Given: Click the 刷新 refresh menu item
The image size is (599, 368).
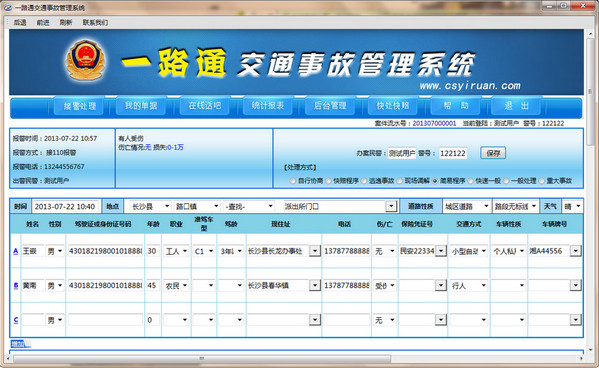Looking at the screenshot, I should (x=66, y=23).
